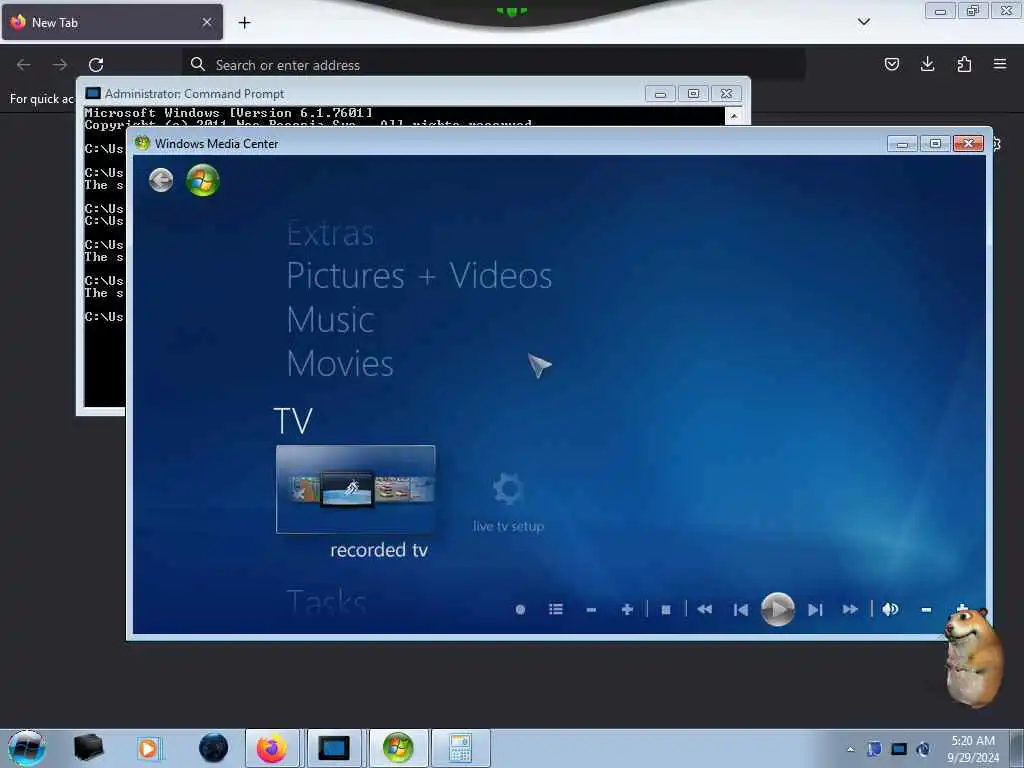The height and width of the screenshot is (768, 1024).
Task: Fast forward playback in Media Center
Action: tap(850, 609)
